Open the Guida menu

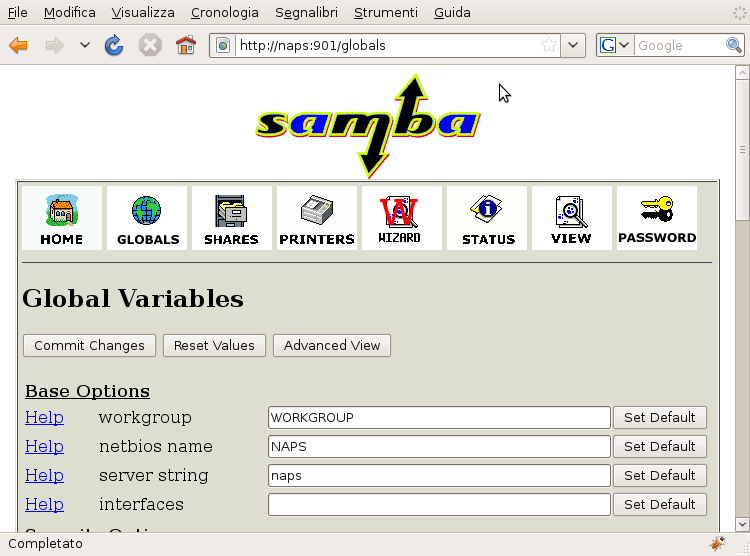(x=452, y=12)
